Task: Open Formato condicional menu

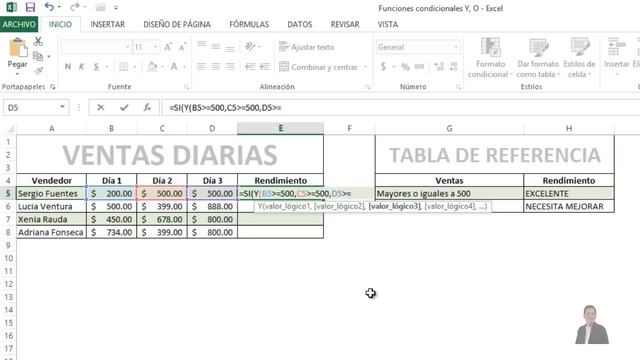Action: tap(490, 58)
